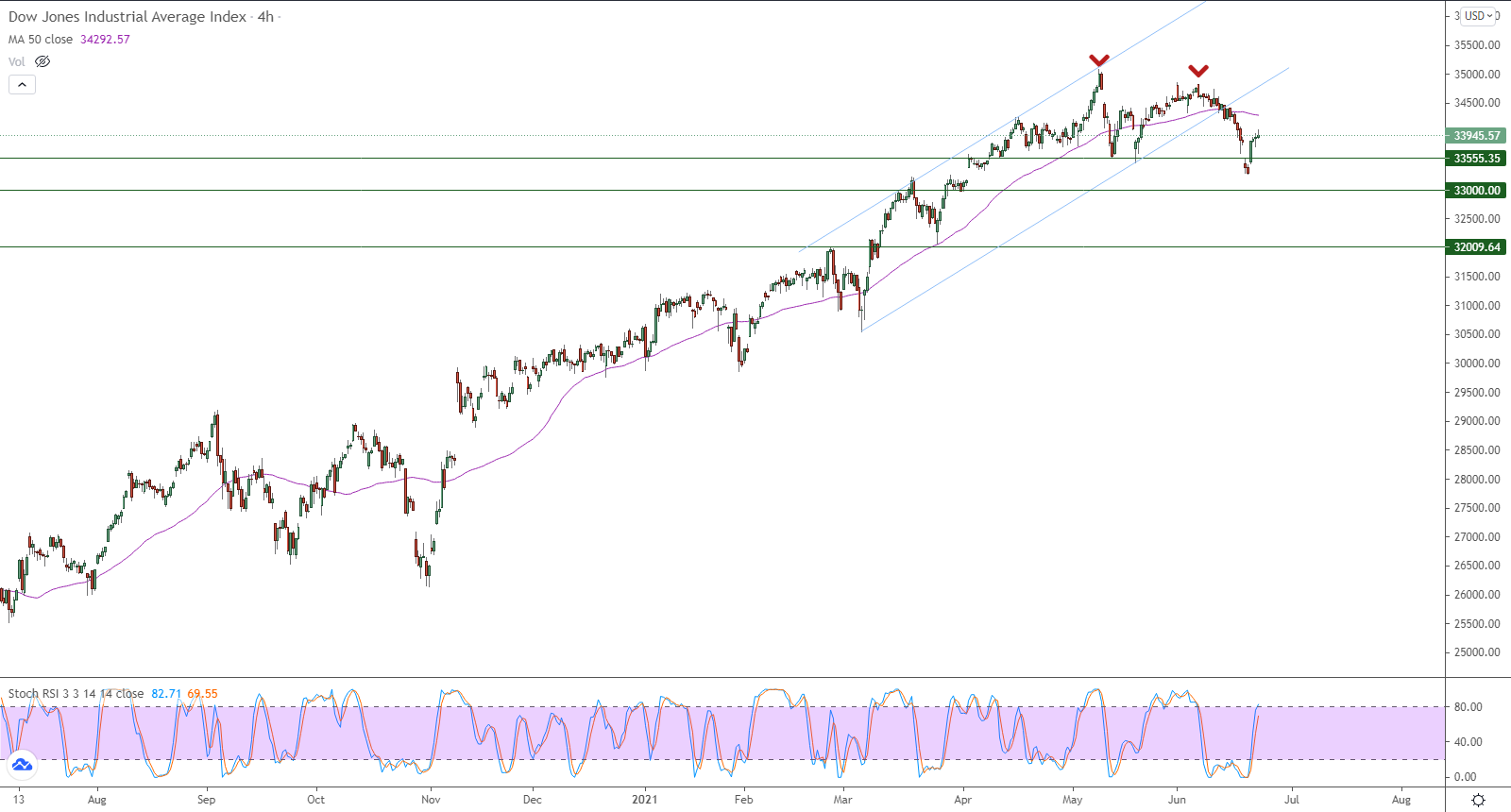Select the horizontal line price label 33555.35

1476,159
